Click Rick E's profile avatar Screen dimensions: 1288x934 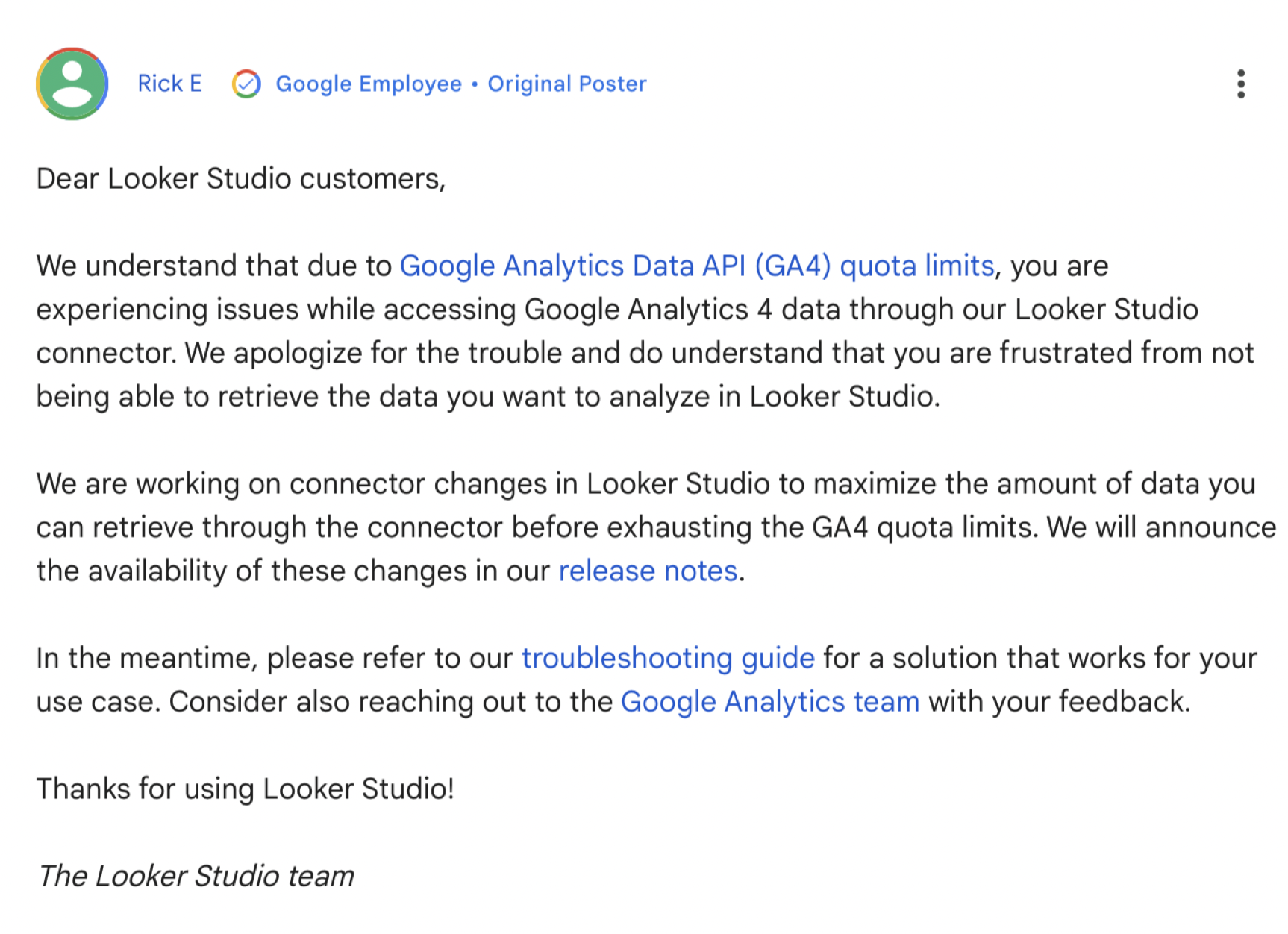click(x=72, y=84)
